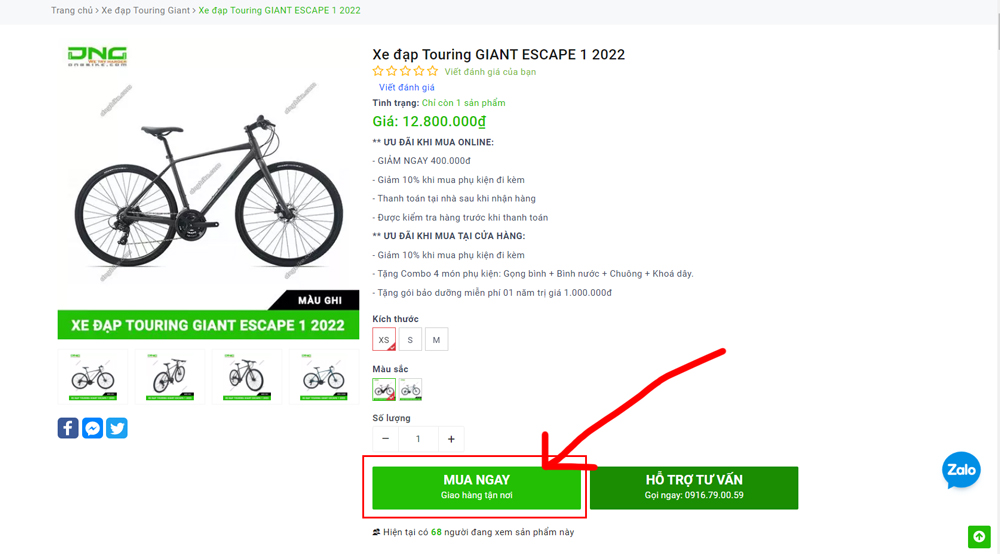Viewport: 1000px width, 554px height.
Task: Click MUA NGAY buy button
Action: (x=477, y=487)
